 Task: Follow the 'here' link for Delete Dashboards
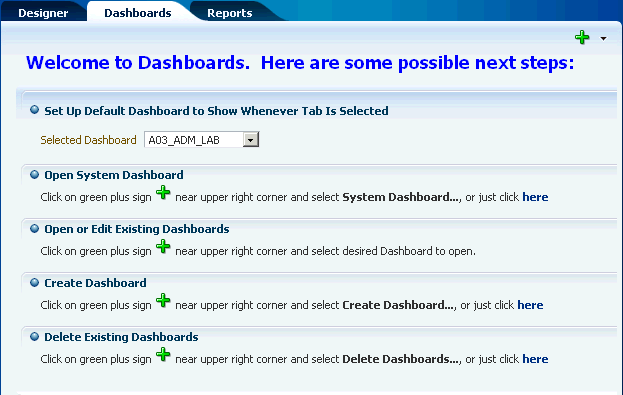[x=535, y=359]
